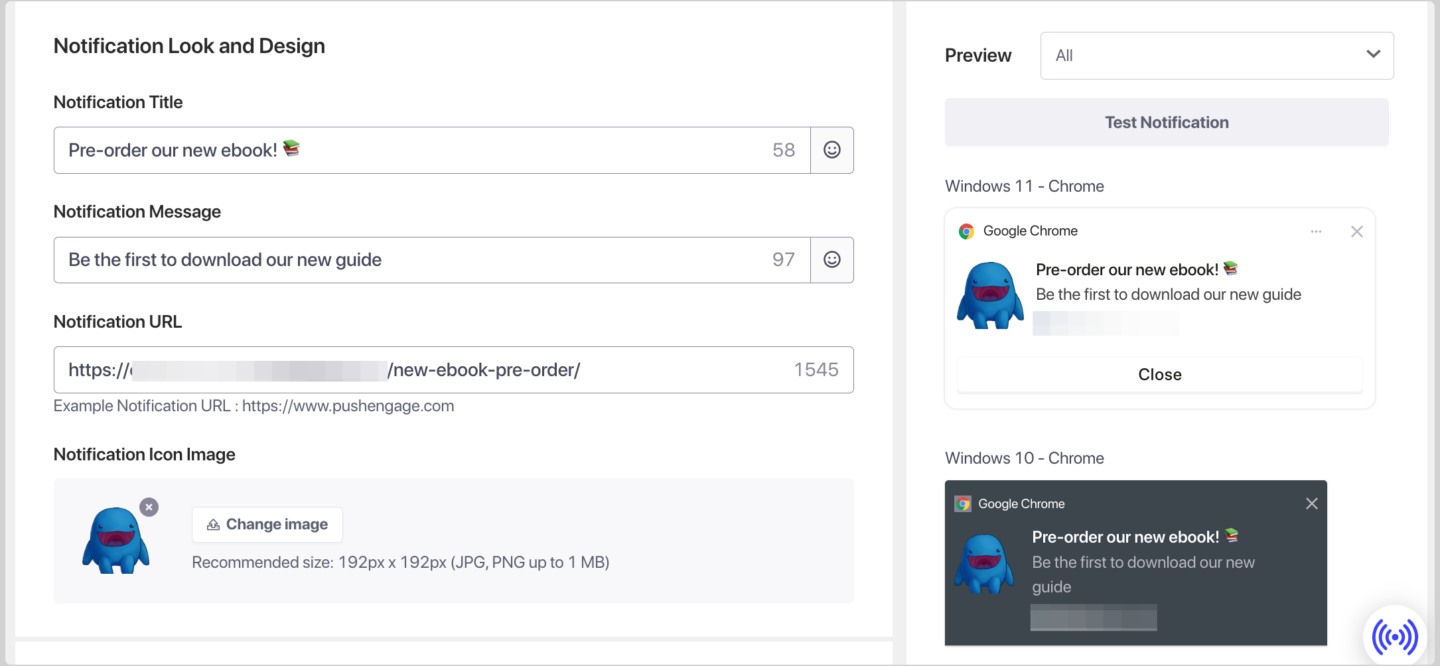This screenshot has width=1440, height=666.
Task: Click the Change image button
Action: tap(267, 524)
